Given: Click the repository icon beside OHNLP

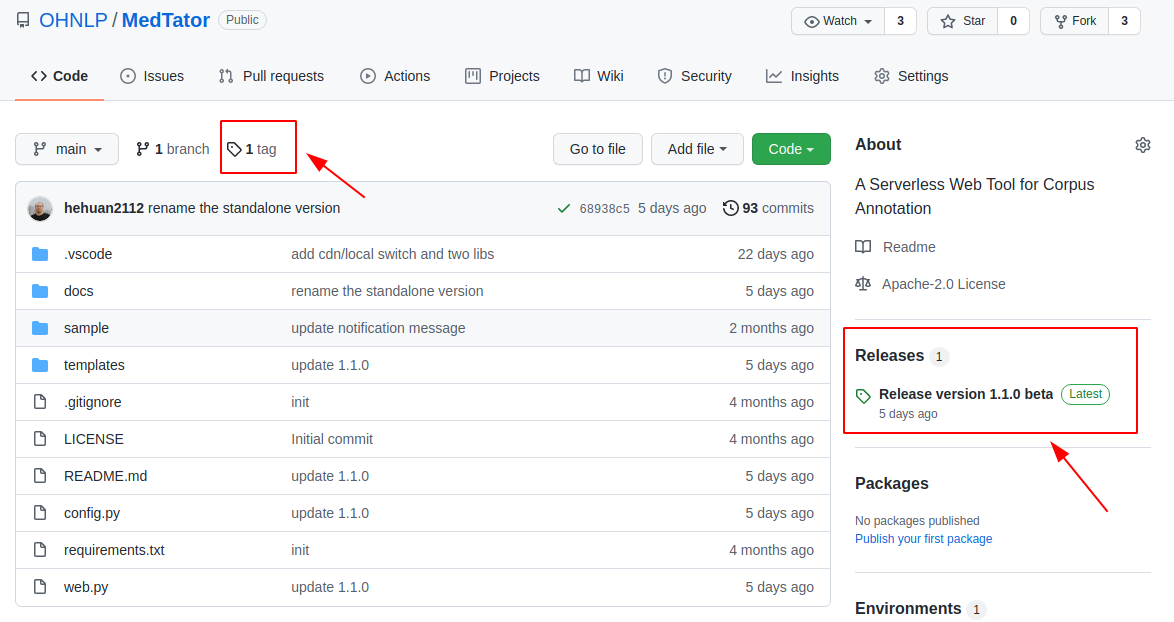Looking at the screenshot, I should click(x=24, y=20).
